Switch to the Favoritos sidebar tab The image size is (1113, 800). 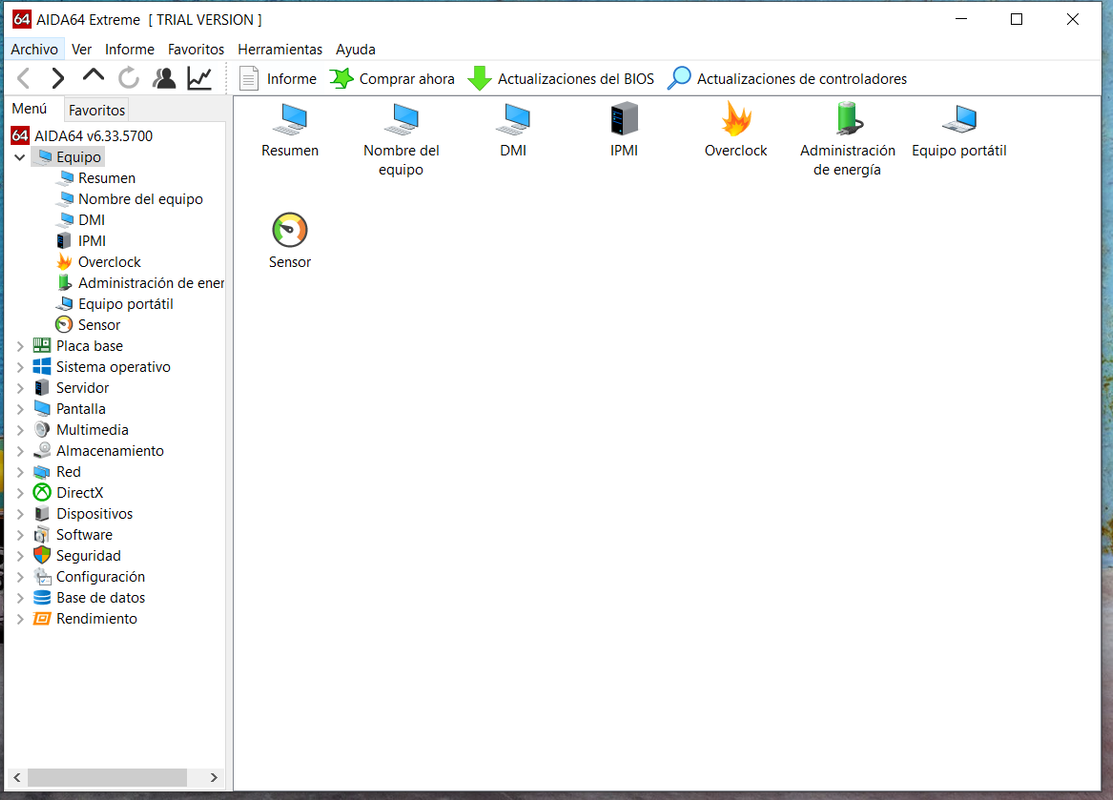(97, 110)
